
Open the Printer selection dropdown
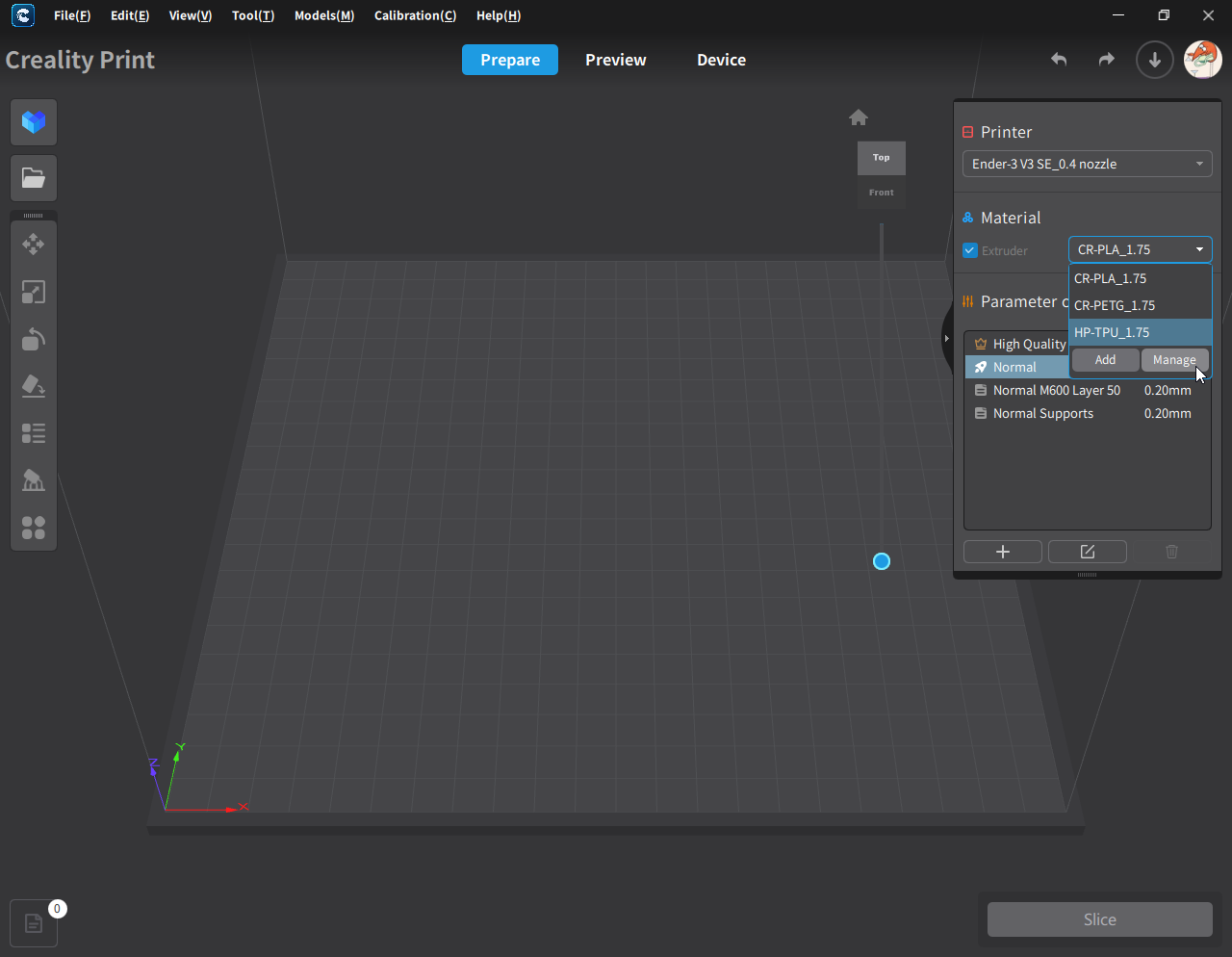click(1087, 164)
